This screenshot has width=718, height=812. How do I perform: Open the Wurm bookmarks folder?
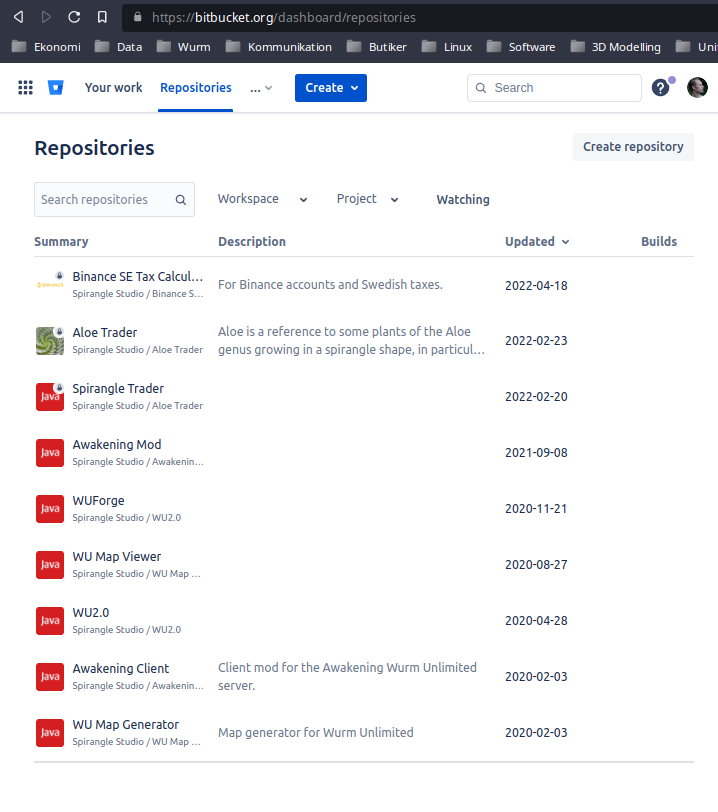183,47
